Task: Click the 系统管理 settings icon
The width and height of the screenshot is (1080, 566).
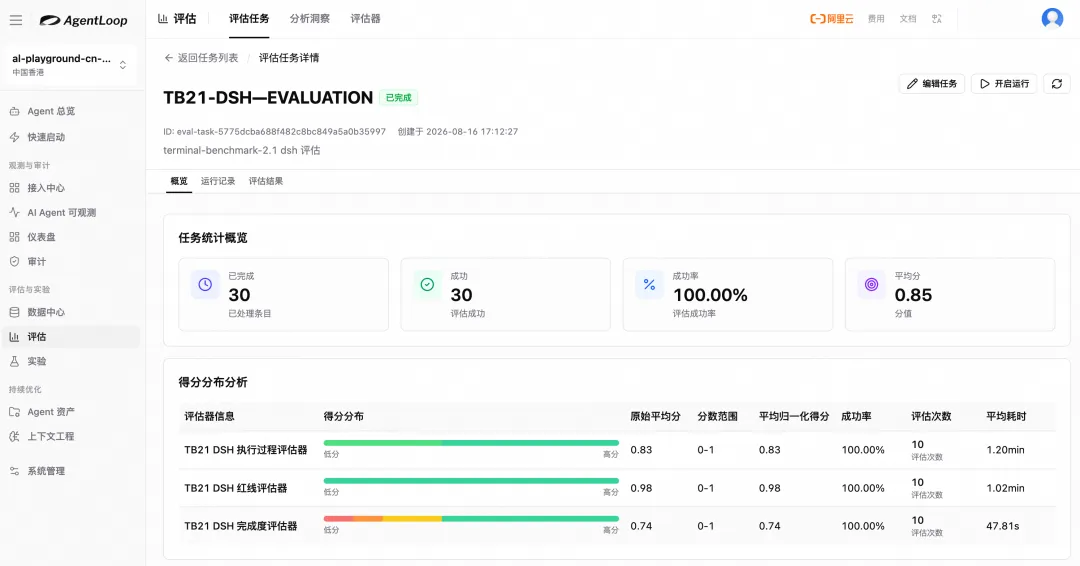Action: (x=14, y=471)
